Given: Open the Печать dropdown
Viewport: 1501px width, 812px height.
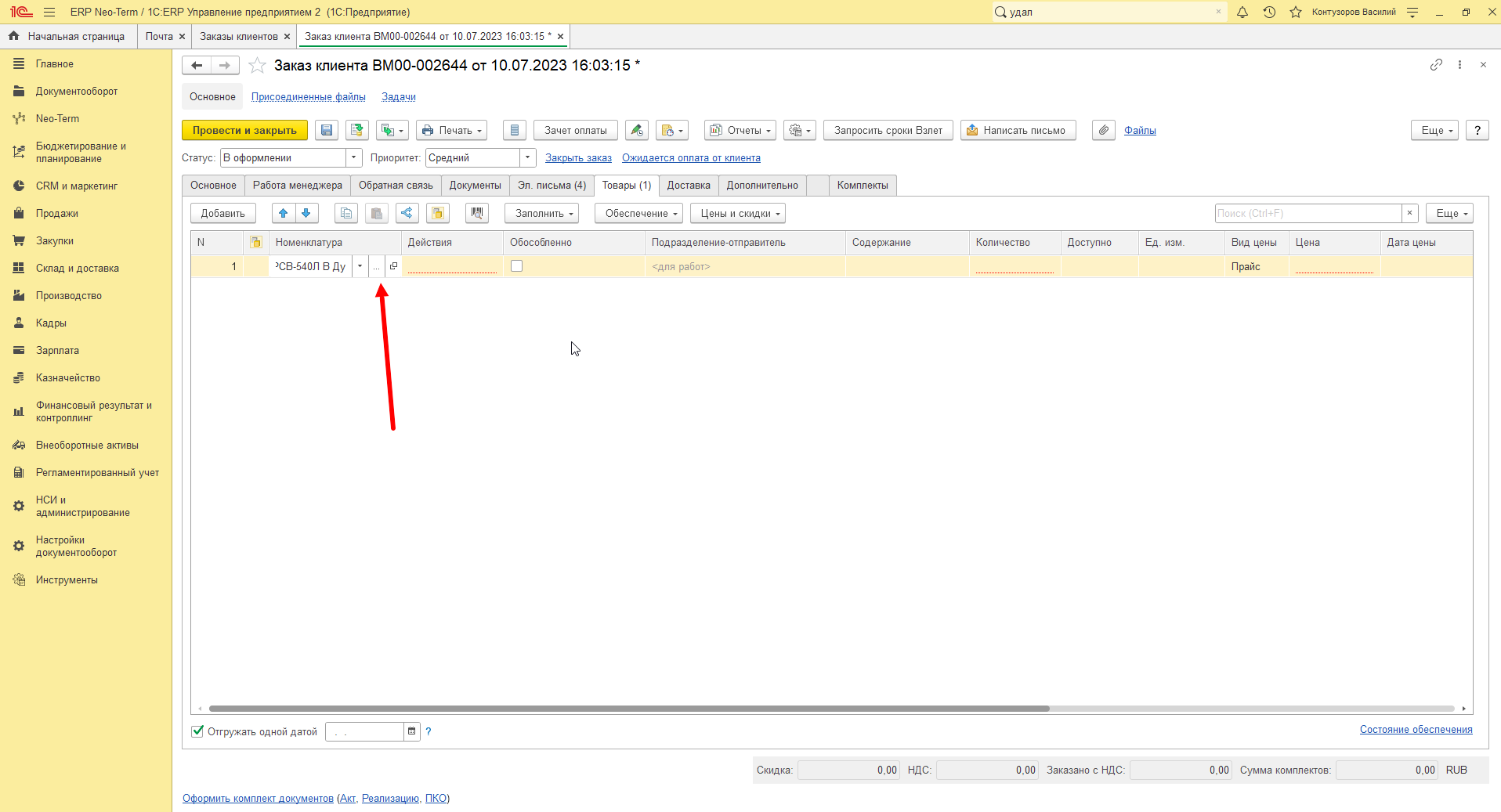Looking at the screenshot, I should tap(451, 131).
